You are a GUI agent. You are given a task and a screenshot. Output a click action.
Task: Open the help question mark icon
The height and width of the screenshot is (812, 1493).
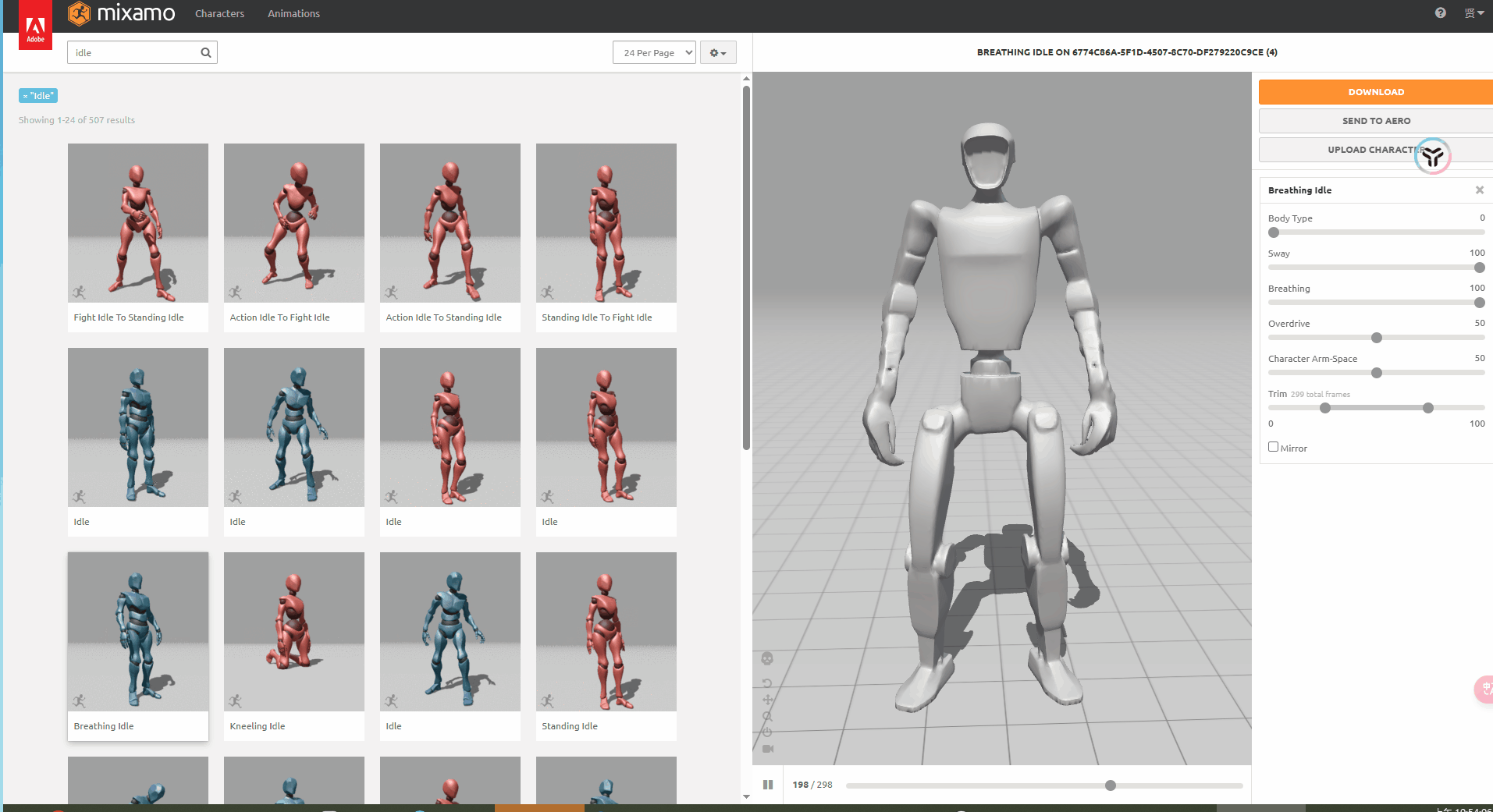pos(1440,13)
